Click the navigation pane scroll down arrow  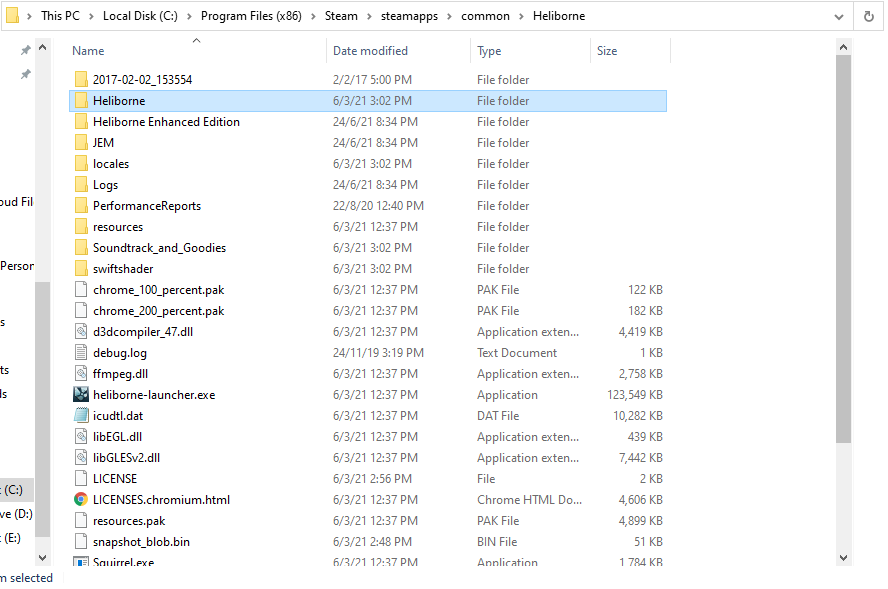click(42, 557)
